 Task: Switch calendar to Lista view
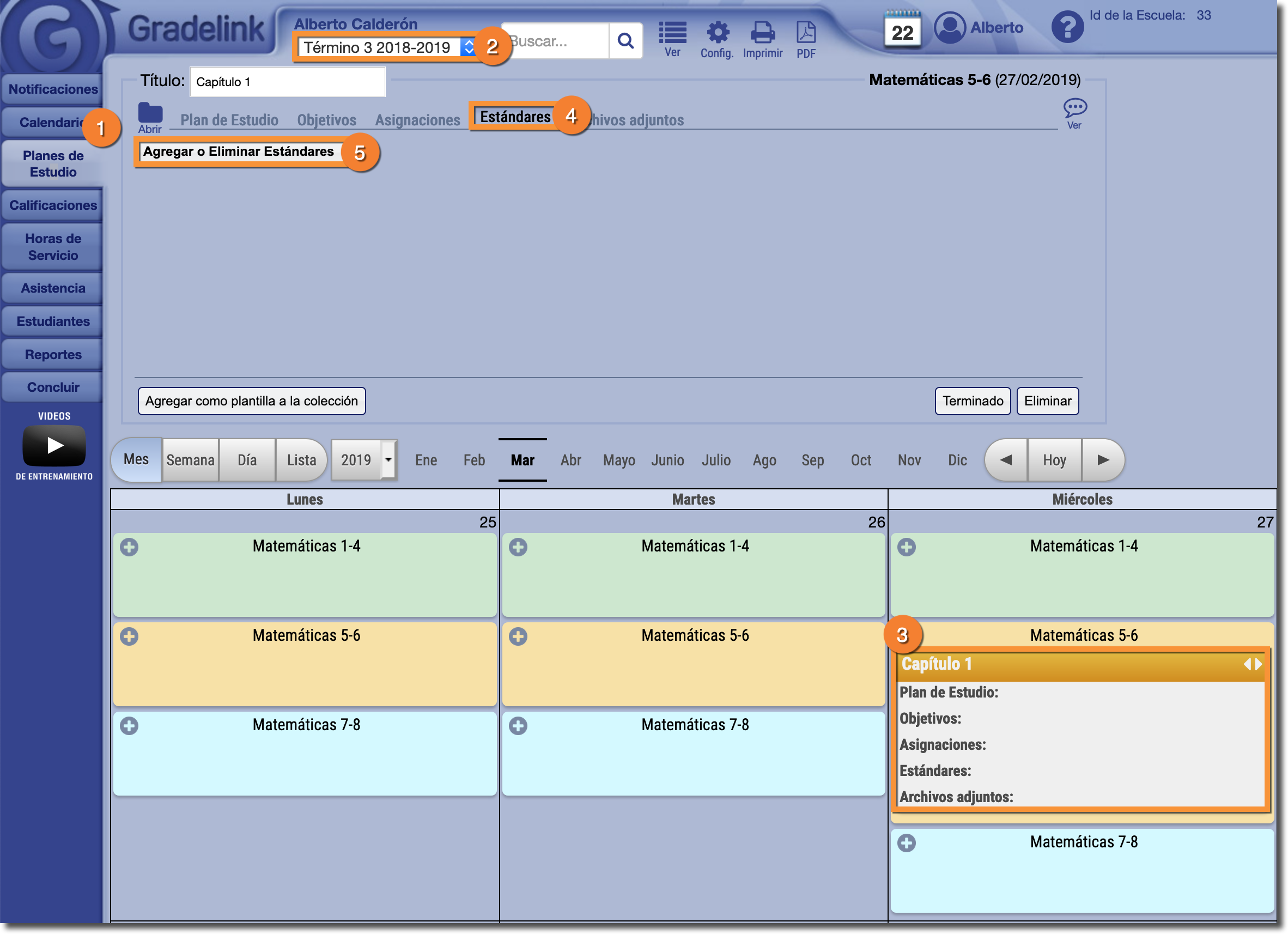coord(301,459)
